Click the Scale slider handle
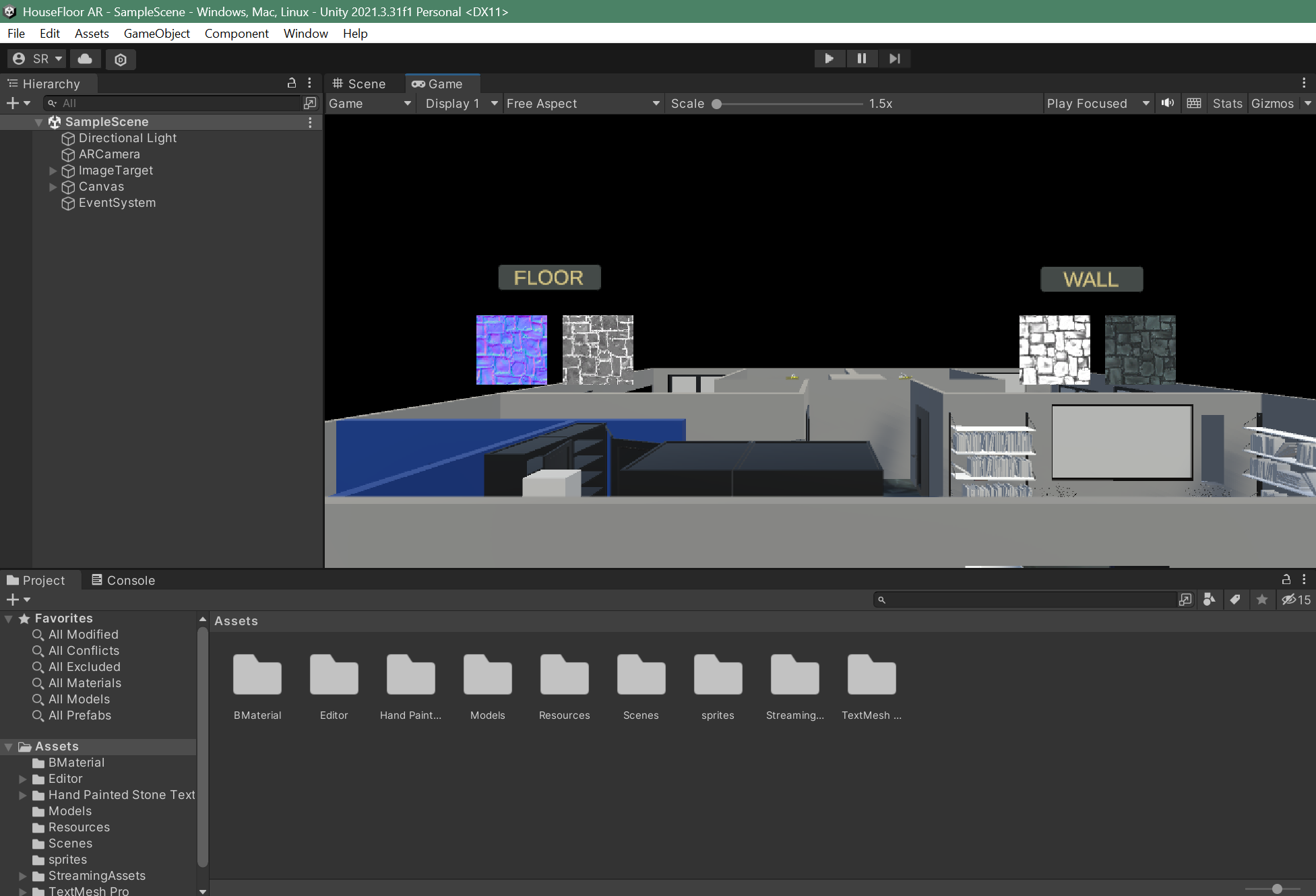This screenshot has height=896, width=1316. click(717, 104)
